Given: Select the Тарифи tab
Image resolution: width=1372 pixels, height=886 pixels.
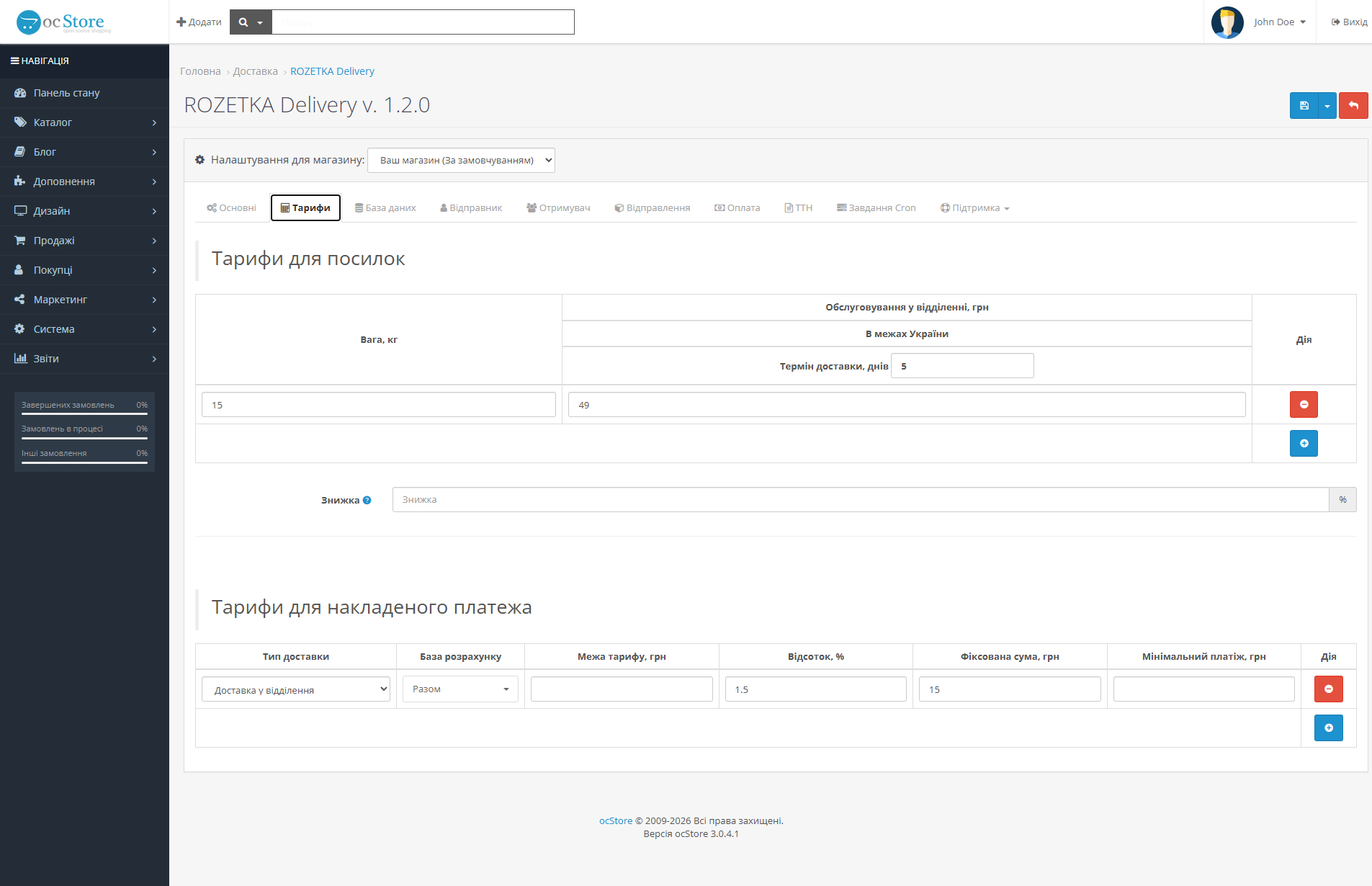Looking at the screenshot, I should point(305,208).
